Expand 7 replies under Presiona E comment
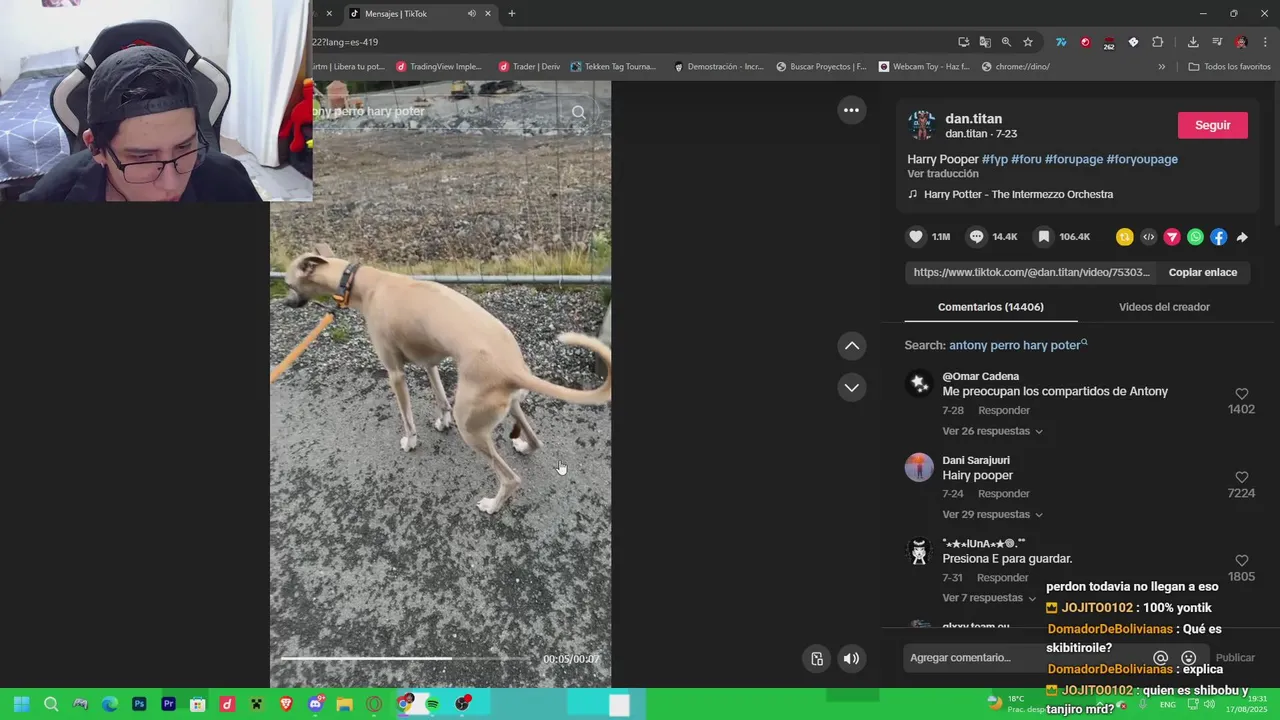1280x720 pixels. 989,598
